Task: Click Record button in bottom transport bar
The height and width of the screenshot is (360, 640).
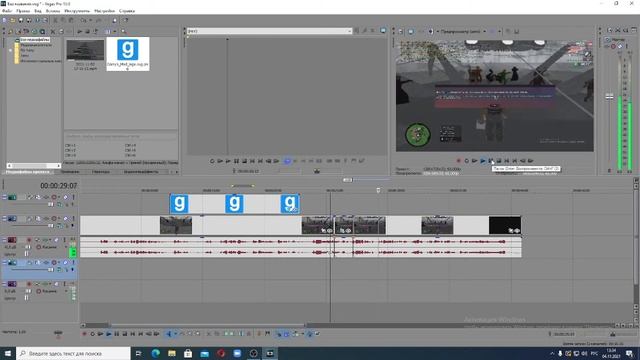Action: coord(84,334)
